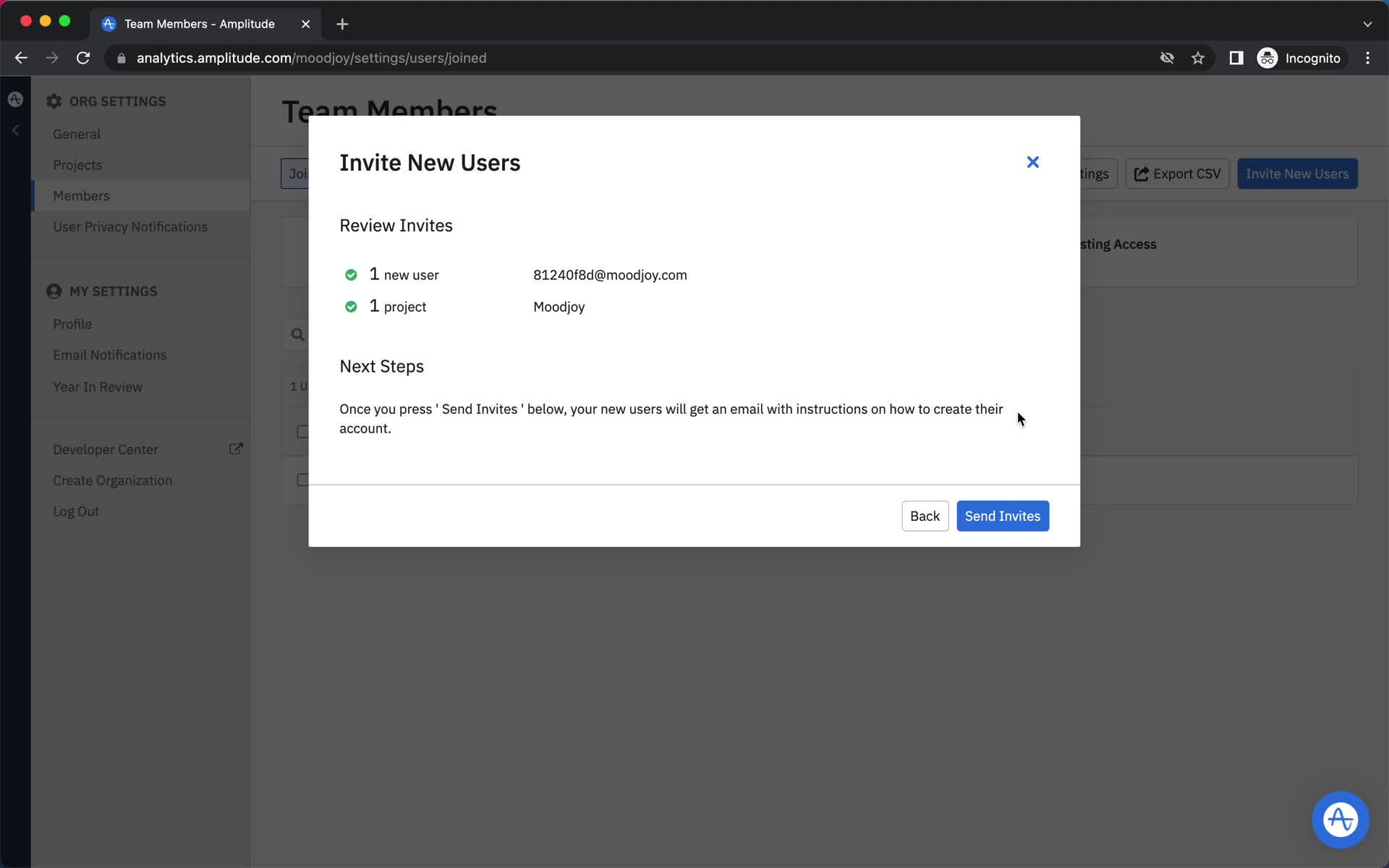Screen dimensions: 1389x868
Task: Click the Back button in dialog
Action: 924,515
